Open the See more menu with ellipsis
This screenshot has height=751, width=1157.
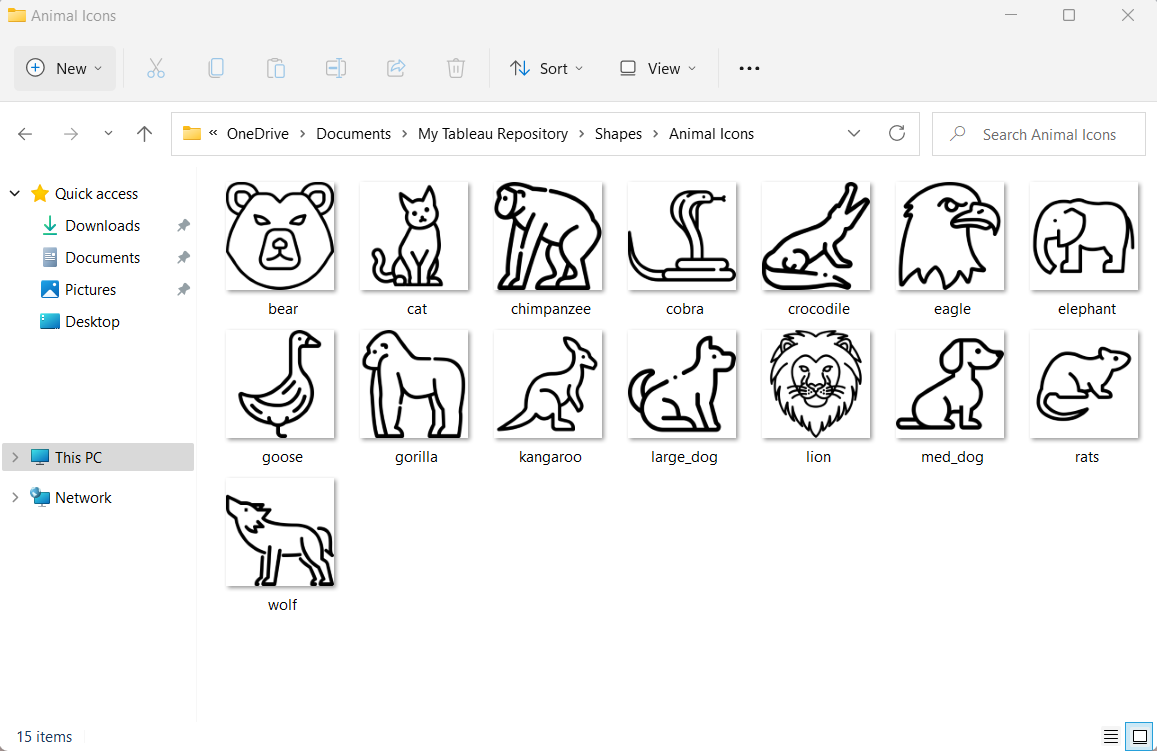click(x=749, y=68)
